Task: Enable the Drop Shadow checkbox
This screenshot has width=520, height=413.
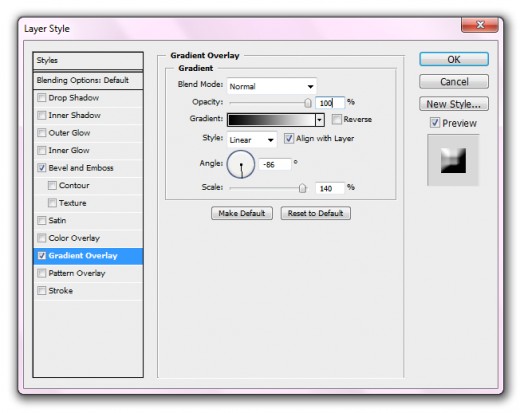Action: pos(42,98)
